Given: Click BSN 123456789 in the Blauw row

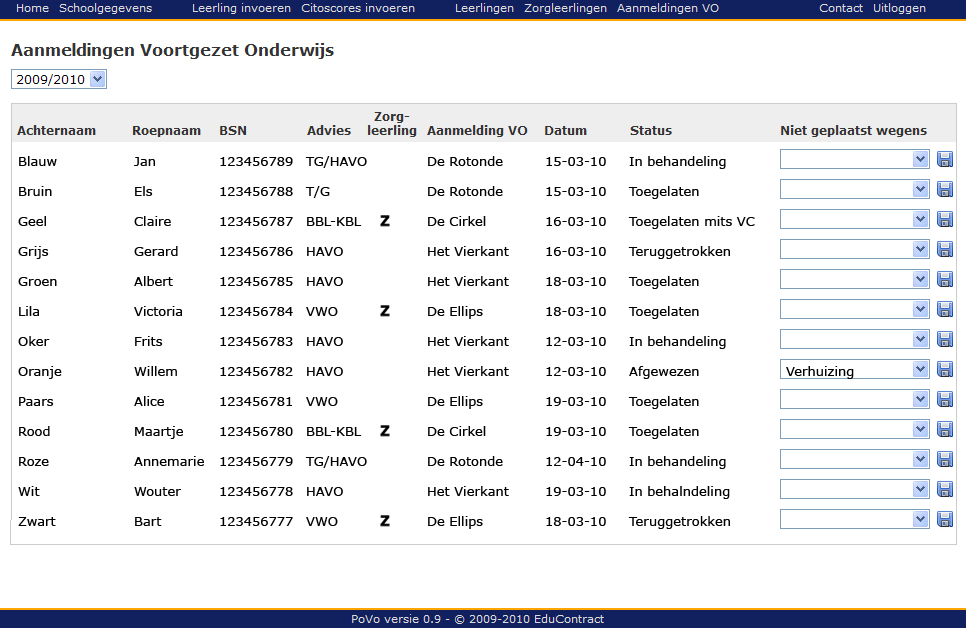Looking at the screenshot, I should click(256, 161).
